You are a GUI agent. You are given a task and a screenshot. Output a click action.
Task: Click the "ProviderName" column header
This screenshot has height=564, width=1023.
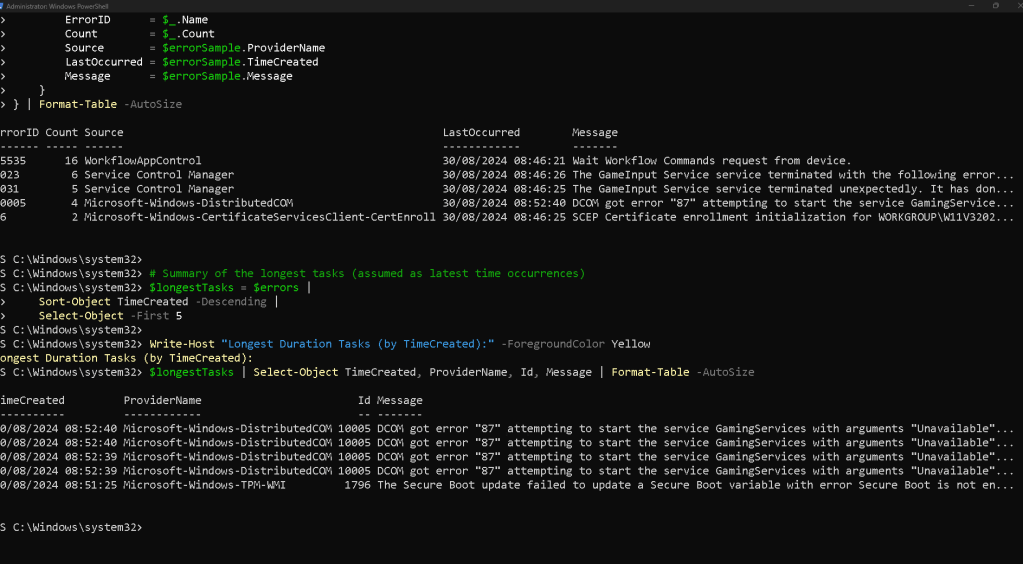[162, 400]
